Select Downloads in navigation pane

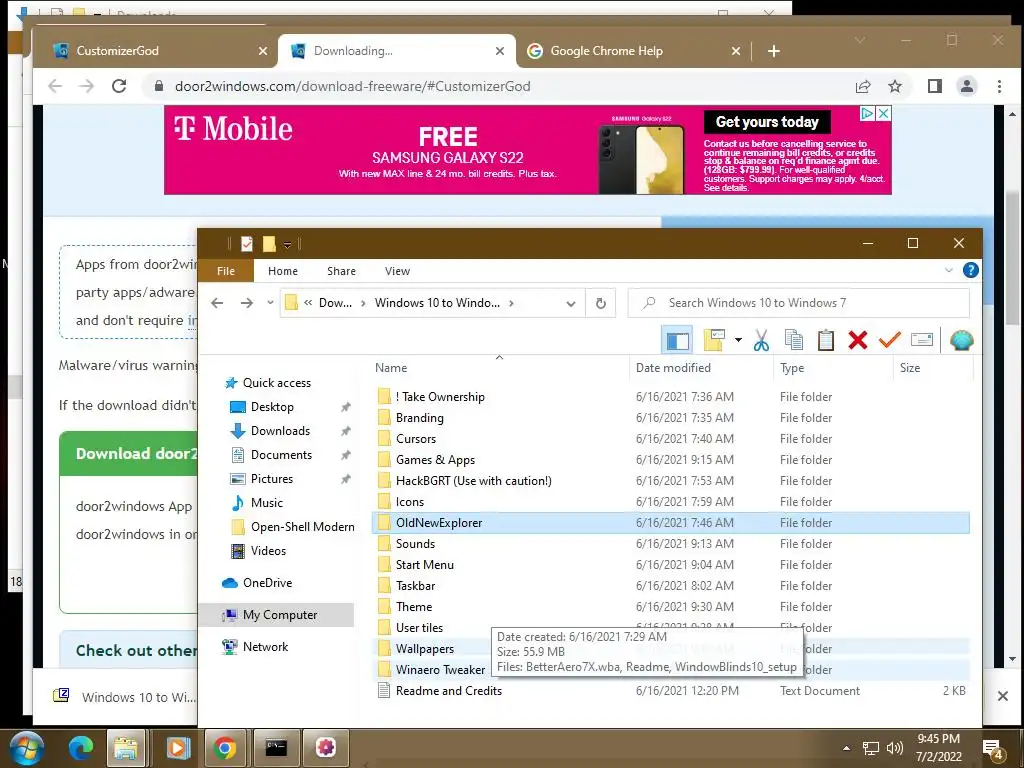pos(280,431)
